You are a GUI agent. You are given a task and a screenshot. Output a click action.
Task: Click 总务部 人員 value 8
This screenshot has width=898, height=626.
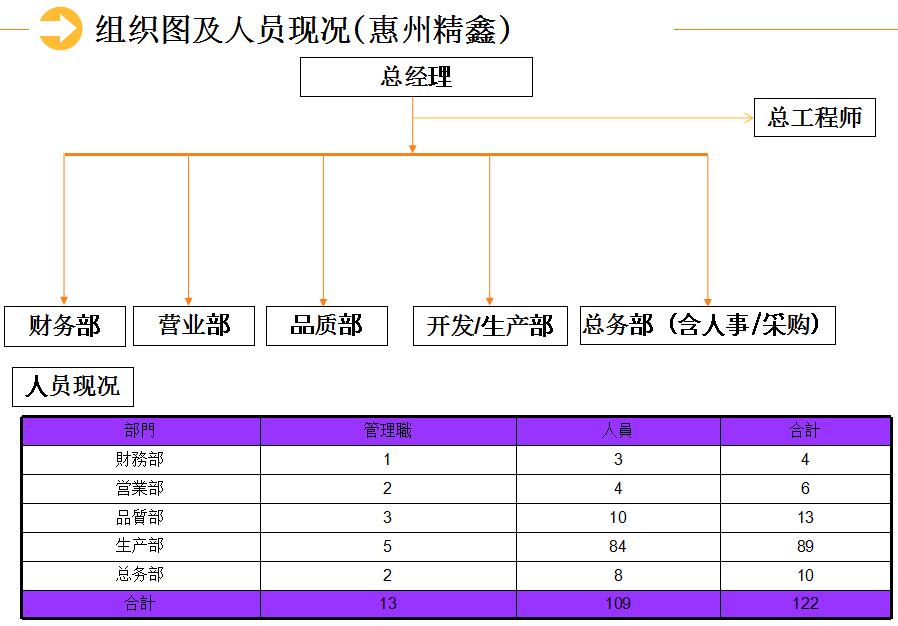618,575
